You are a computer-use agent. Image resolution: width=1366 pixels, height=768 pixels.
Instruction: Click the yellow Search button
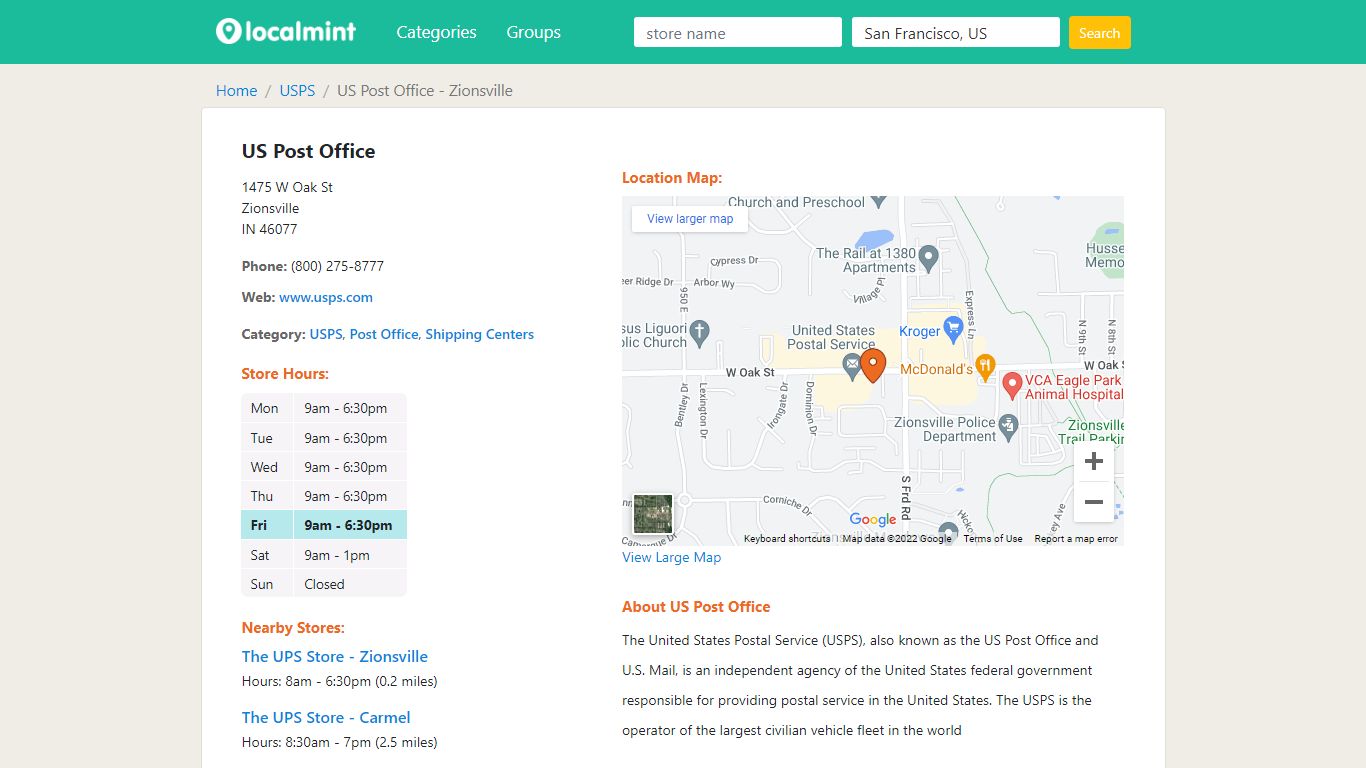point(1100,32)
